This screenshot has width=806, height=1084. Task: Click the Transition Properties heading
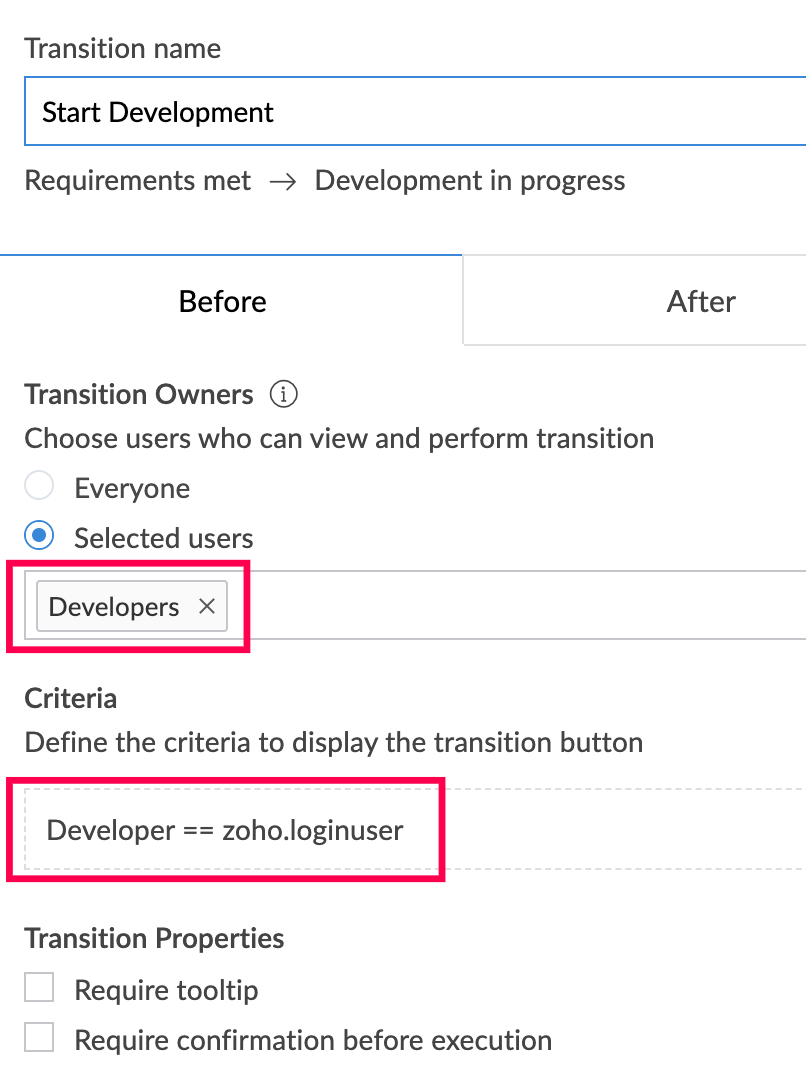(154, 939)
